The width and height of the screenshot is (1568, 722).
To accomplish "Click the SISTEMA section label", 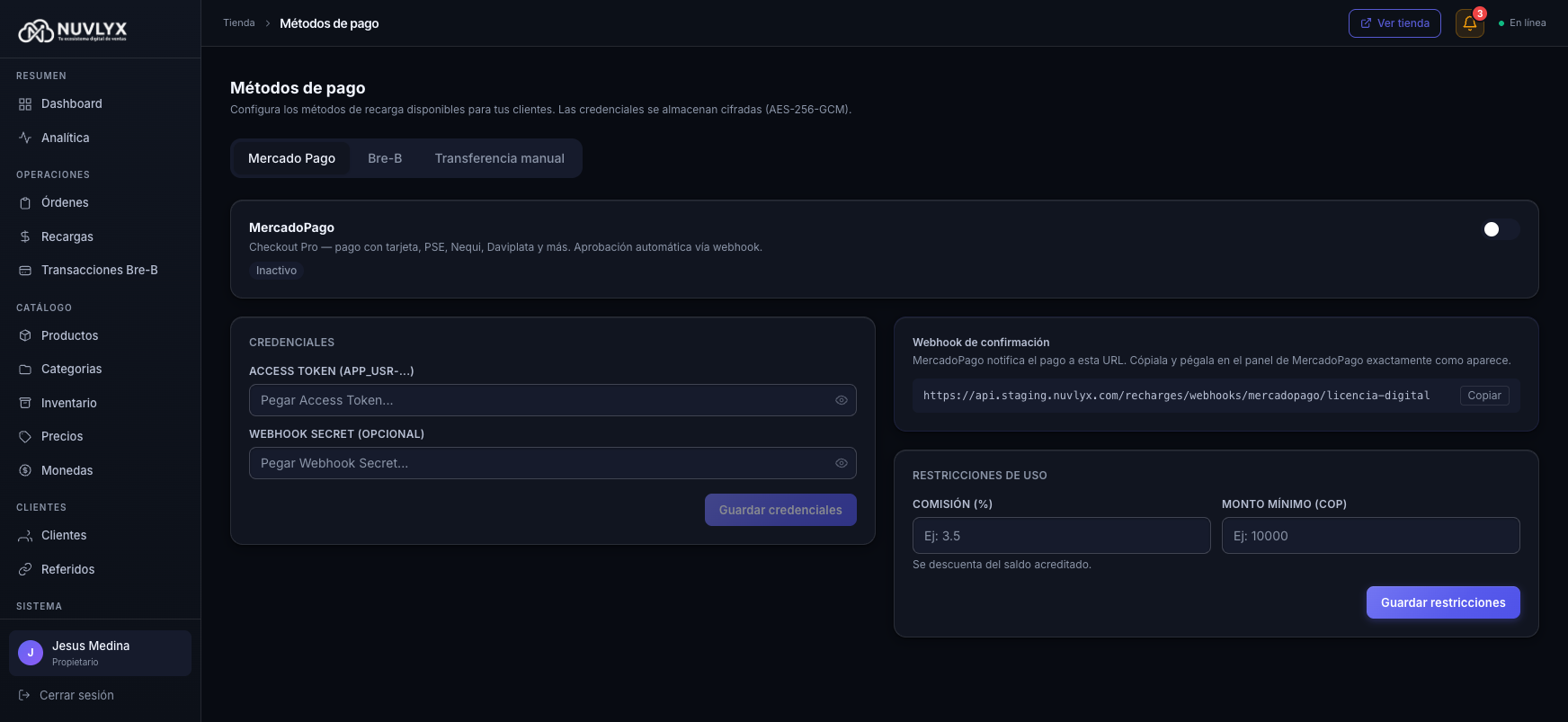I will (x=39, y=607).
